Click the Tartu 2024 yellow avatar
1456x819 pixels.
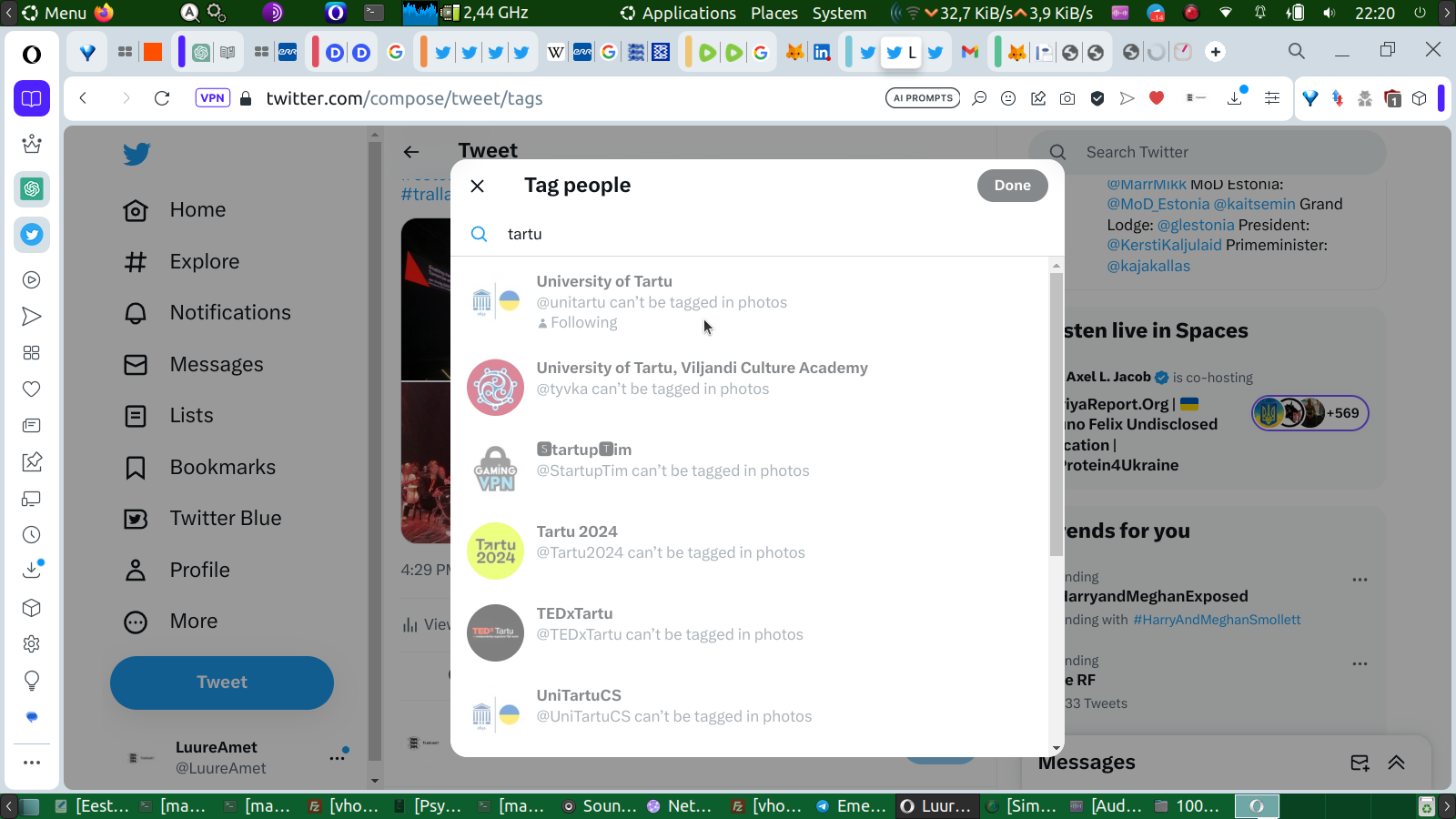[x=495, y=551]
